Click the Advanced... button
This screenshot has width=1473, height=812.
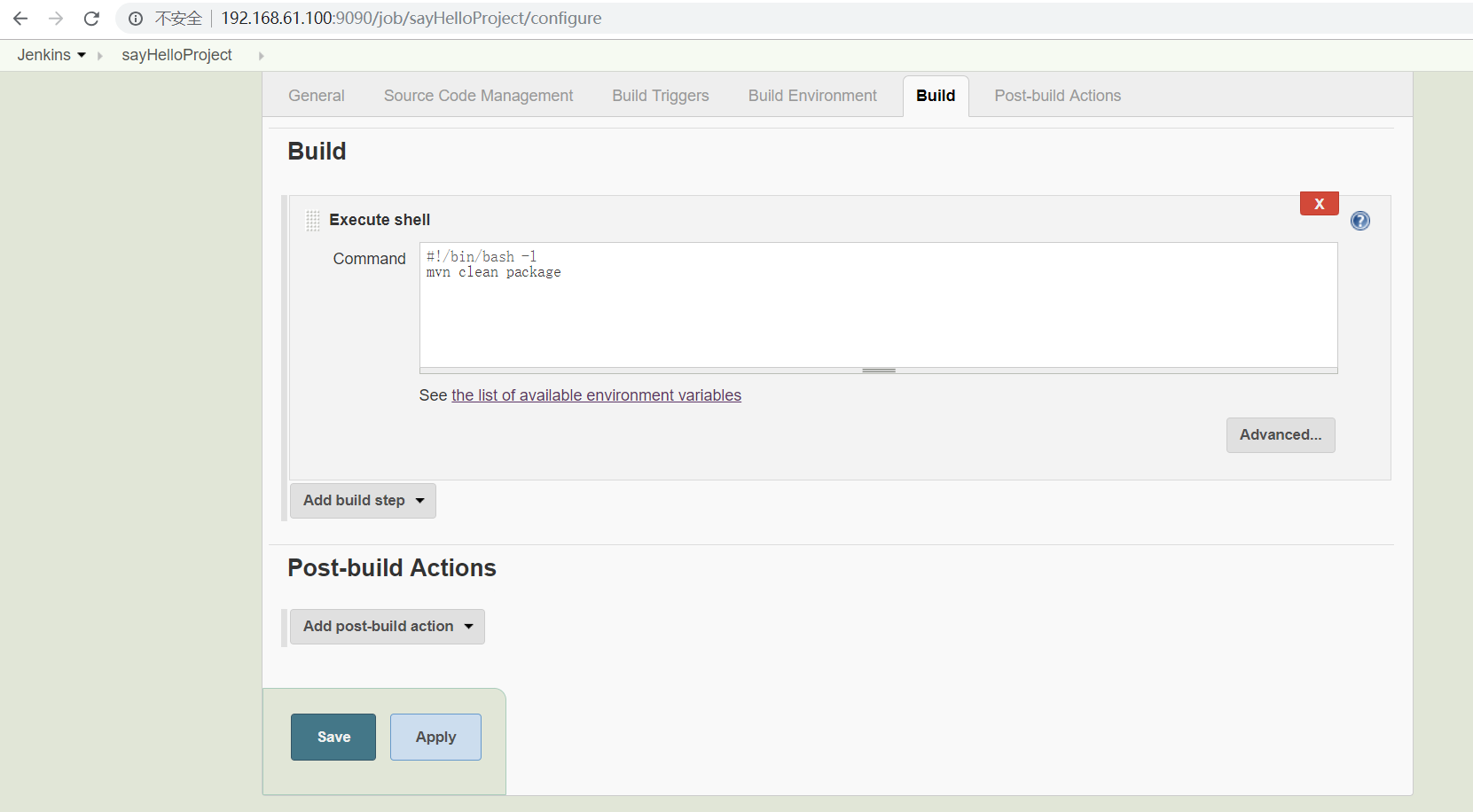(x=1281, y=435)
